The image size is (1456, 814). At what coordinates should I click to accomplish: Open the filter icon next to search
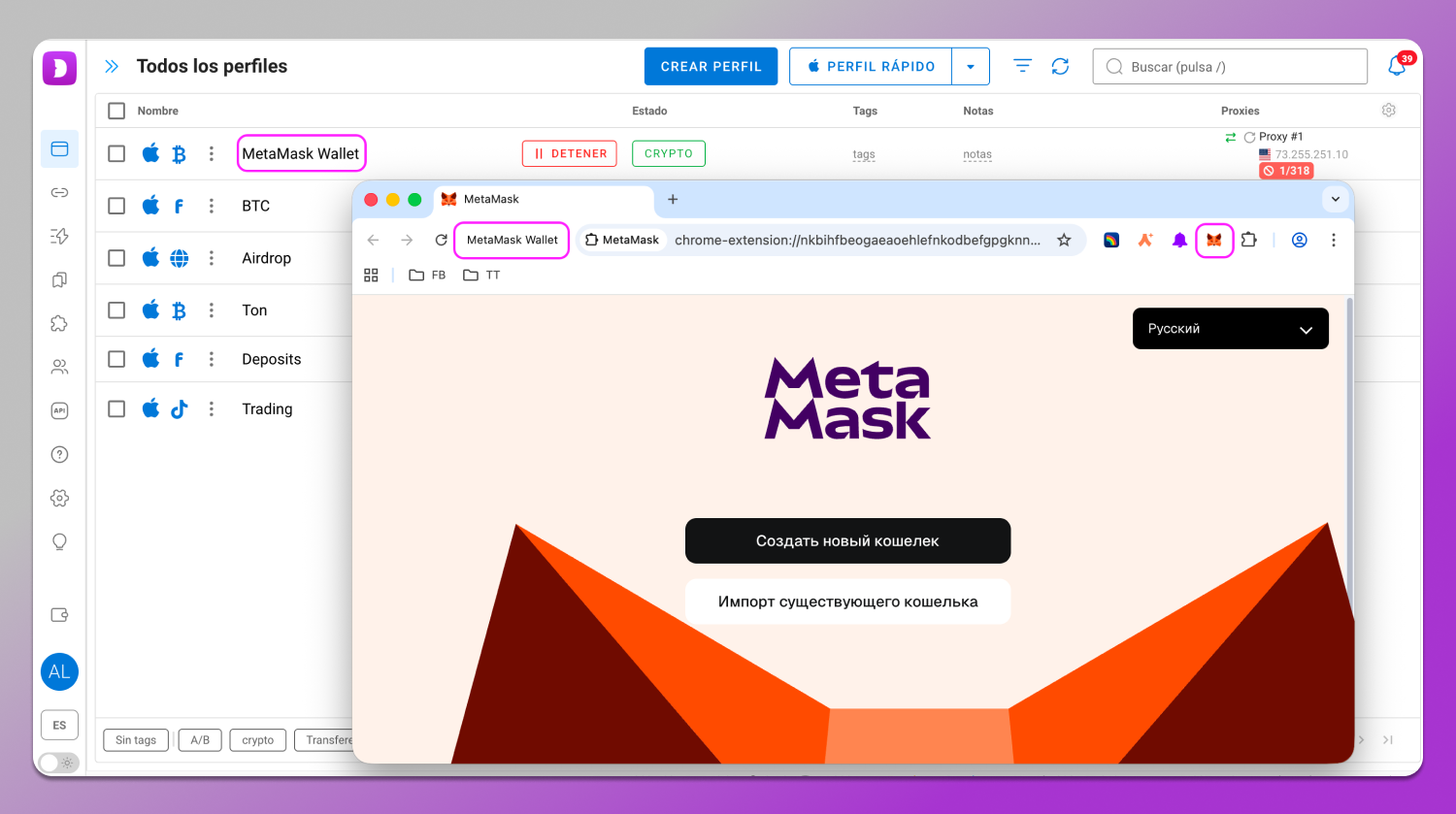coord(1022,65)
